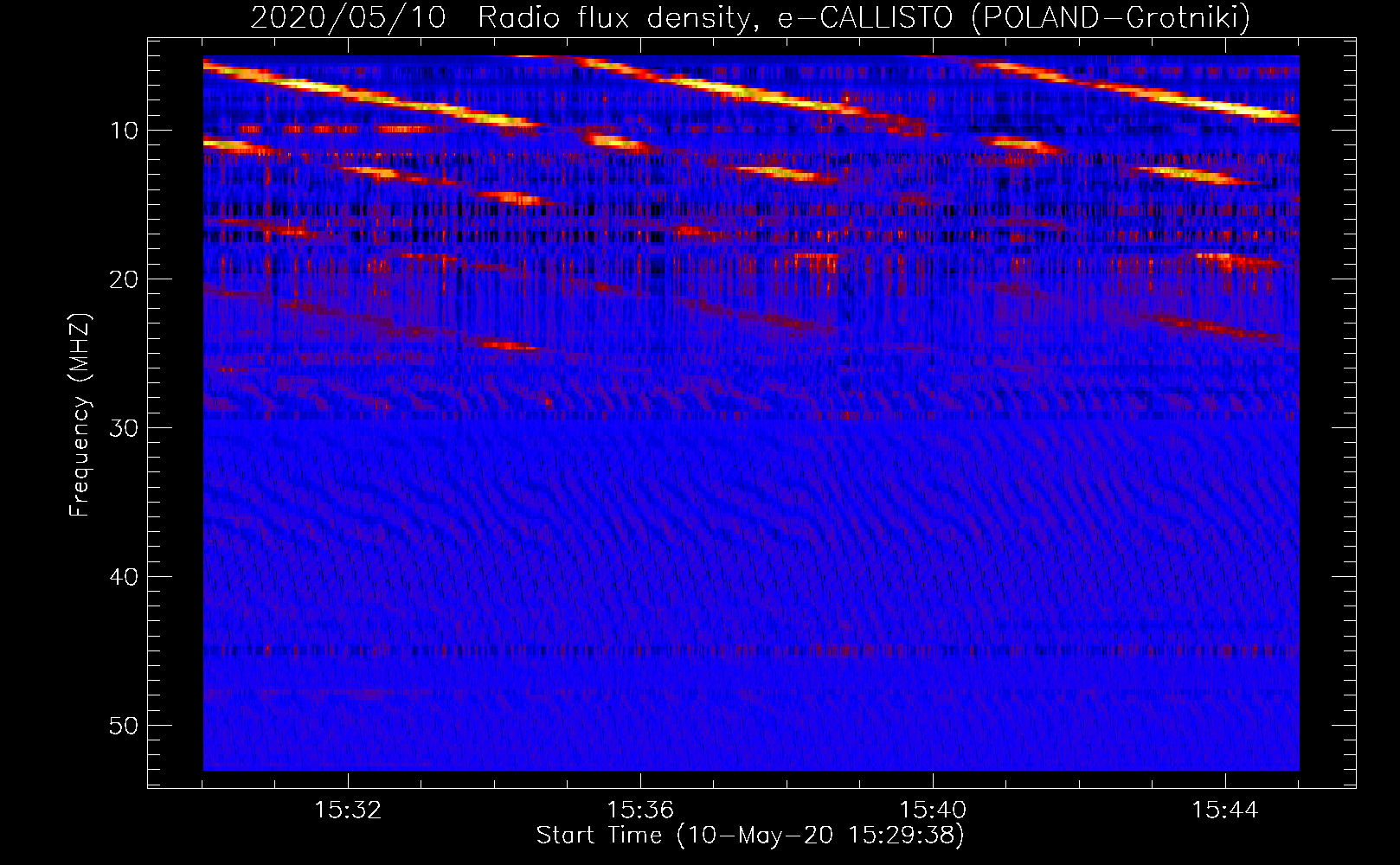Image resolution: width=1400 pixels, height=865 pixels.
Task: Click the 'Frequency (MHZ)' axis label
Action: click(x=80, y=415)
